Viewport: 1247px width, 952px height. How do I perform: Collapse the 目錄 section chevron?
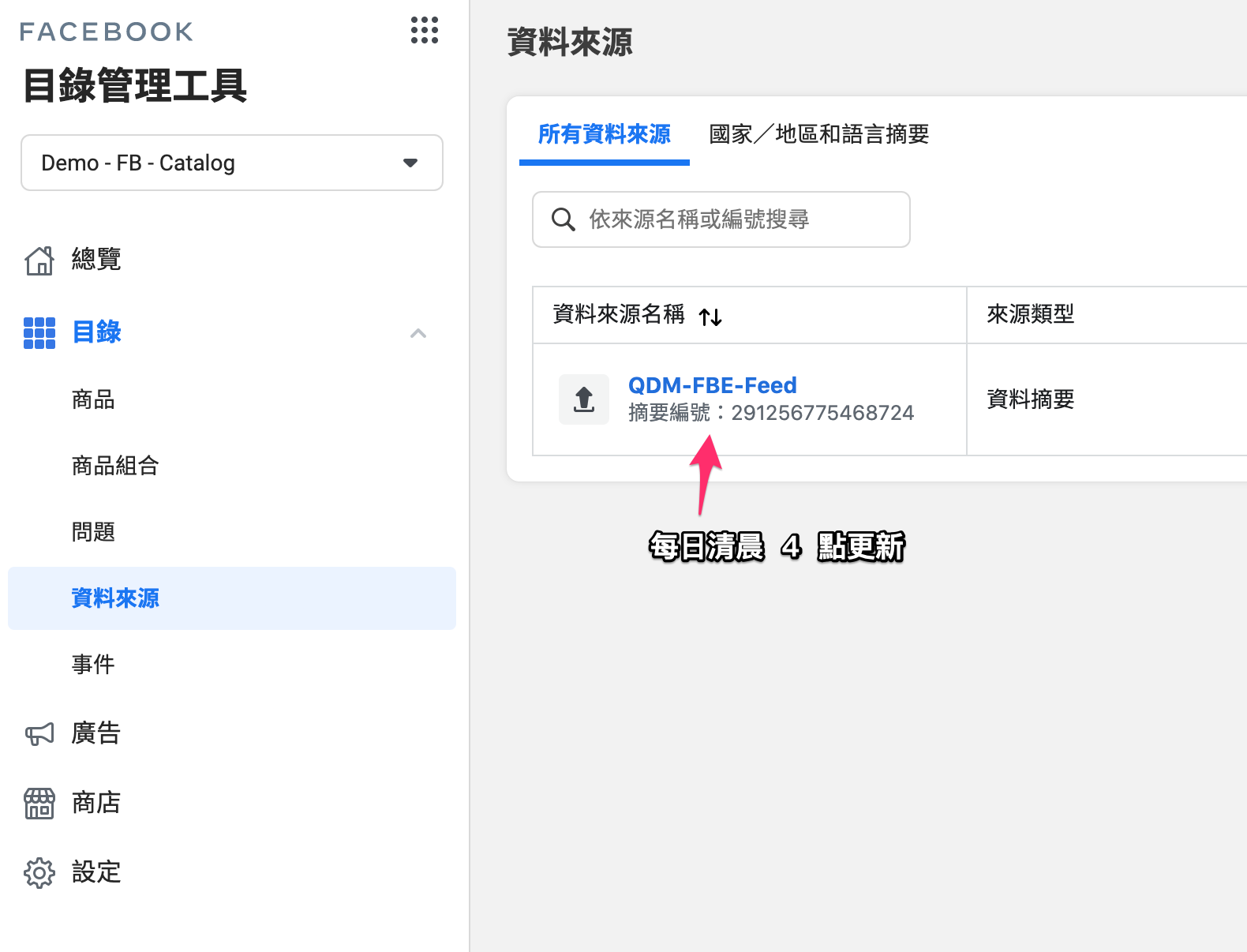(x=418, y=333)
